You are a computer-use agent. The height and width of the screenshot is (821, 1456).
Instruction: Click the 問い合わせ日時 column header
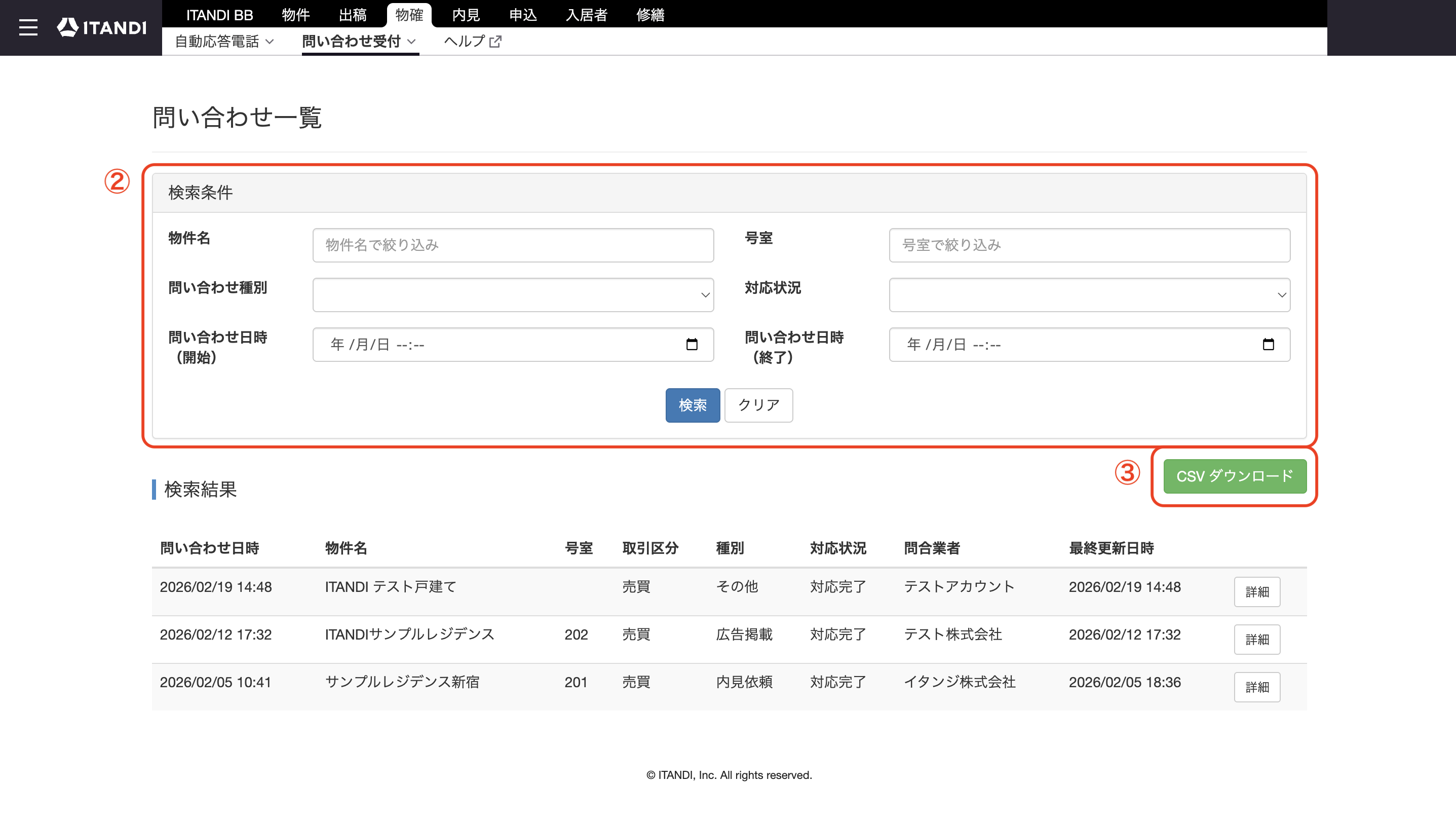(x=210, y=548)
